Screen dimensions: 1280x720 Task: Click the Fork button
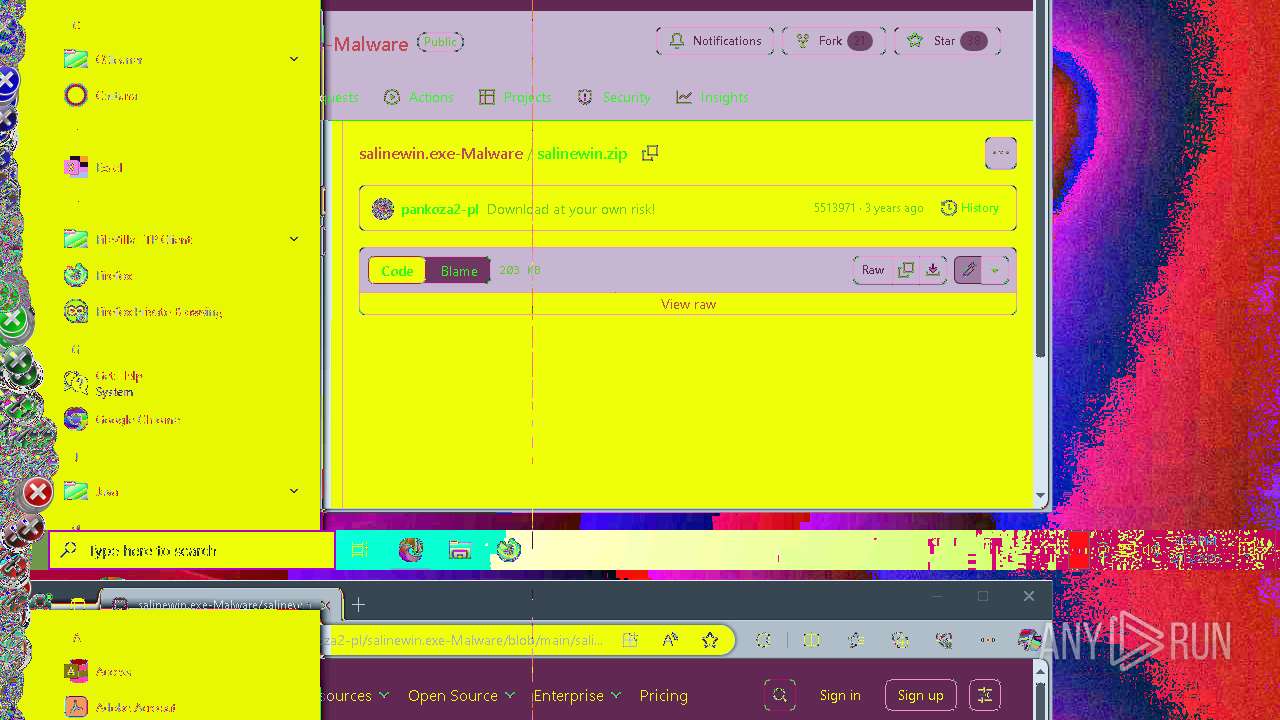click(x=833, y=41)
